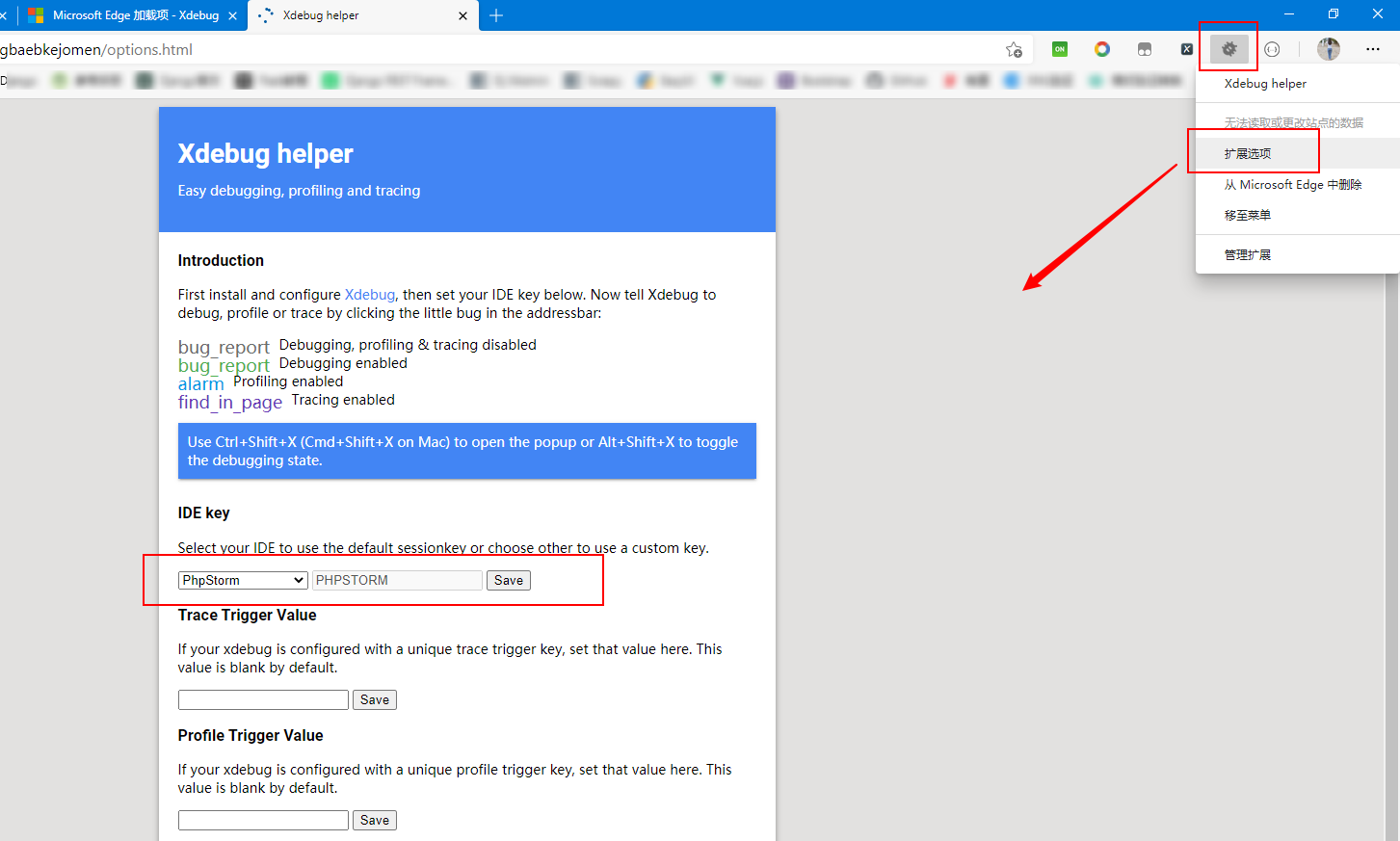Screen dimensions: 1400x841
Task: Click the green bug_report debugging icon
Action: pyautogui.click(x=224, y=365)
